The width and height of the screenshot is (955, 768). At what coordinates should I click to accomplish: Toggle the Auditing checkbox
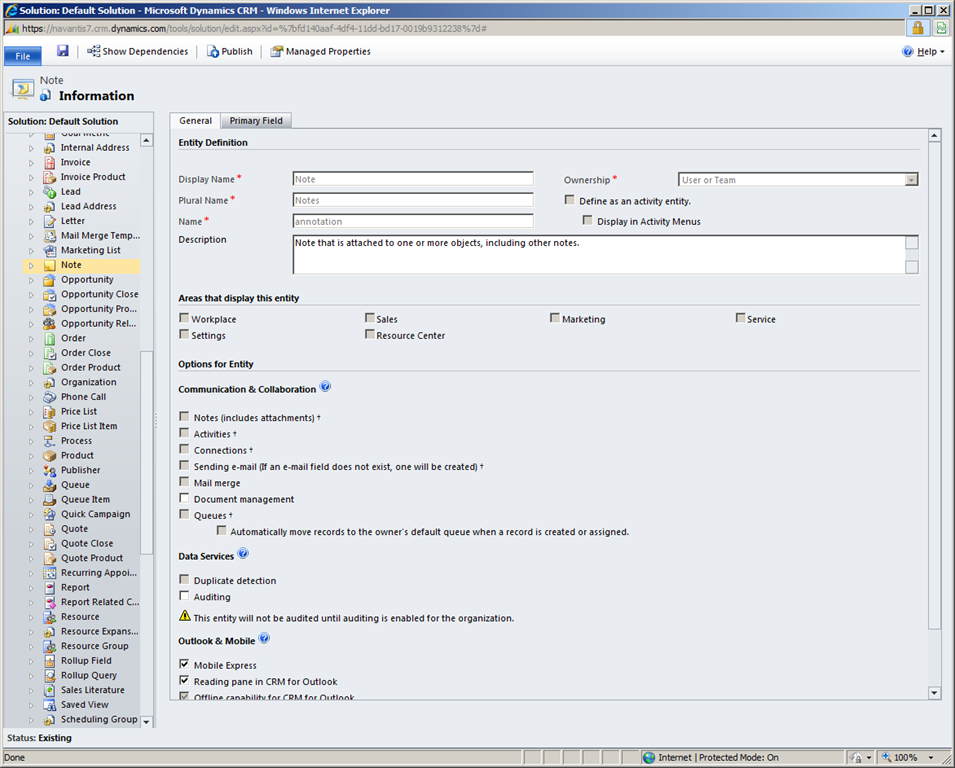tap(184, 596)
